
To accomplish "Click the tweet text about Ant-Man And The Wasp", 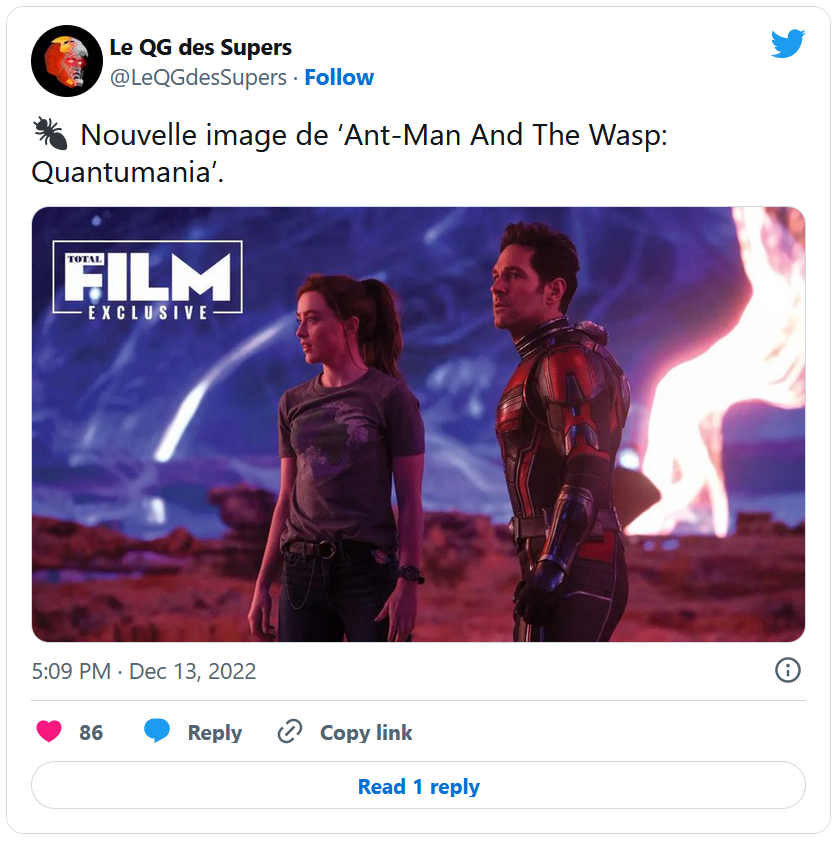I will click(x=349, y=153).
